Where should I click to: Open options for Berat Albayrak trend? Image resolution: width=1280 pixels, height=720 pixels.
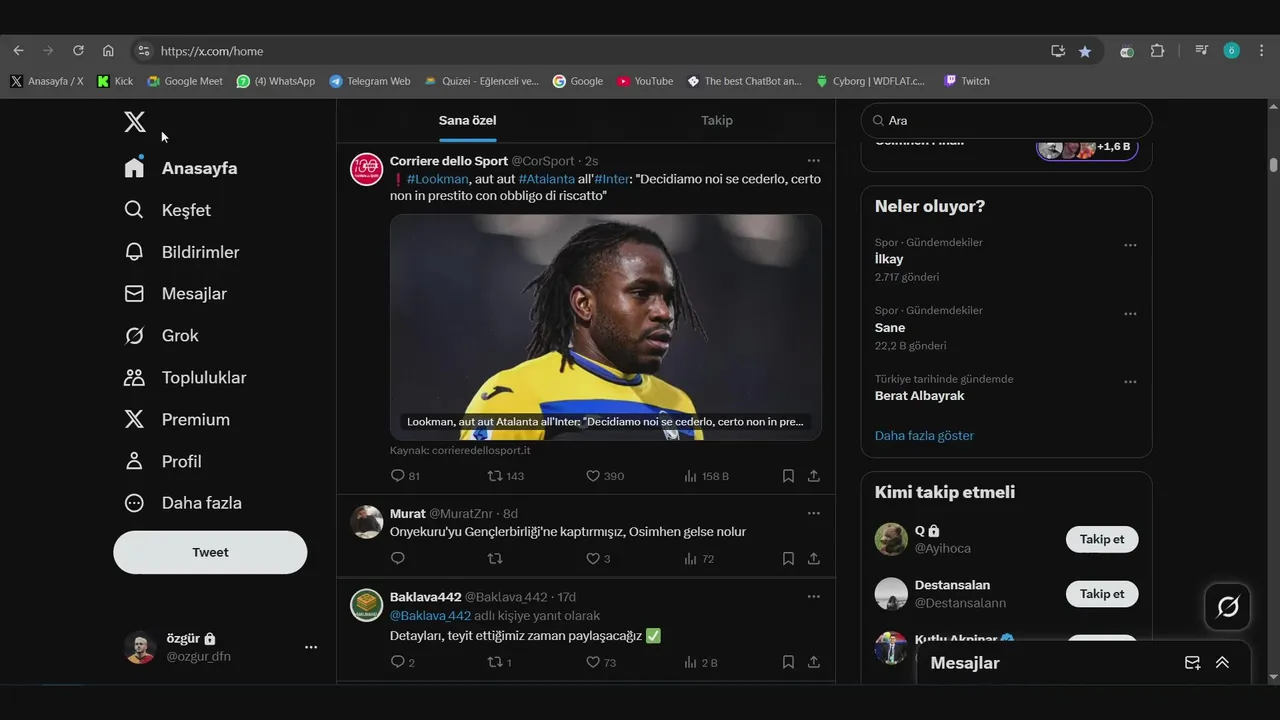click(1130, 382)
